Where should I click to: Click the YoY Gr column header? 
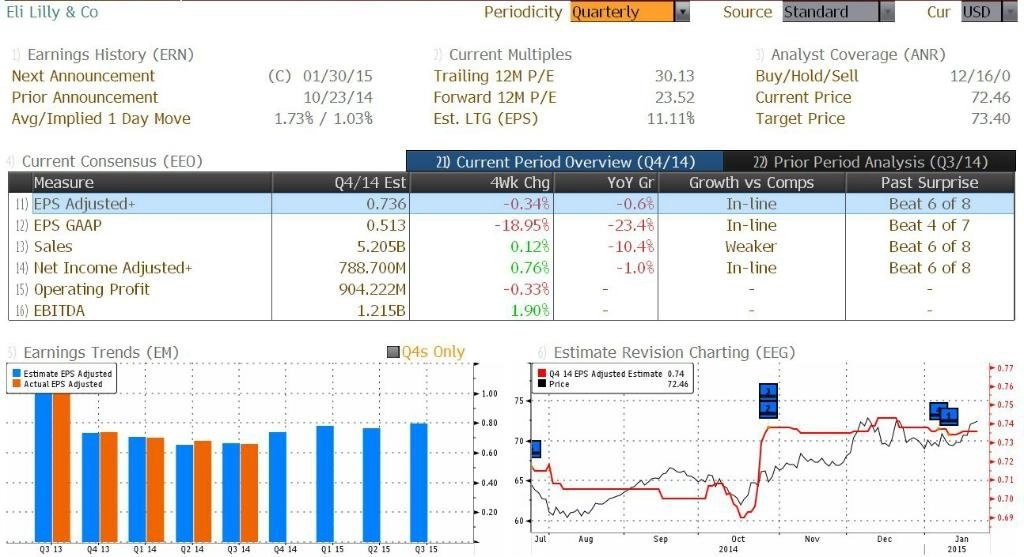[605, 182]
